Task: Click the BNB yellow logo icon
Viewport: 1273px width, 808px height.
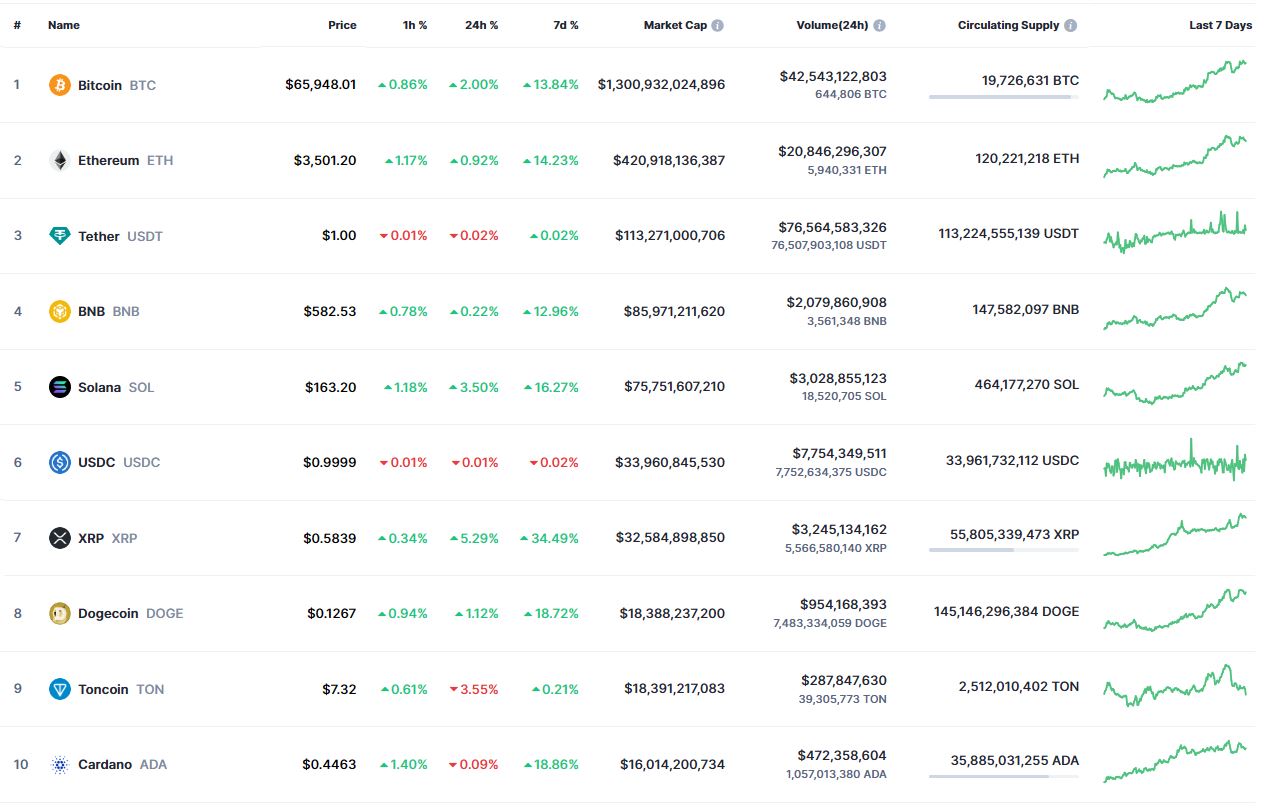Action: click(x=60, y=311)
